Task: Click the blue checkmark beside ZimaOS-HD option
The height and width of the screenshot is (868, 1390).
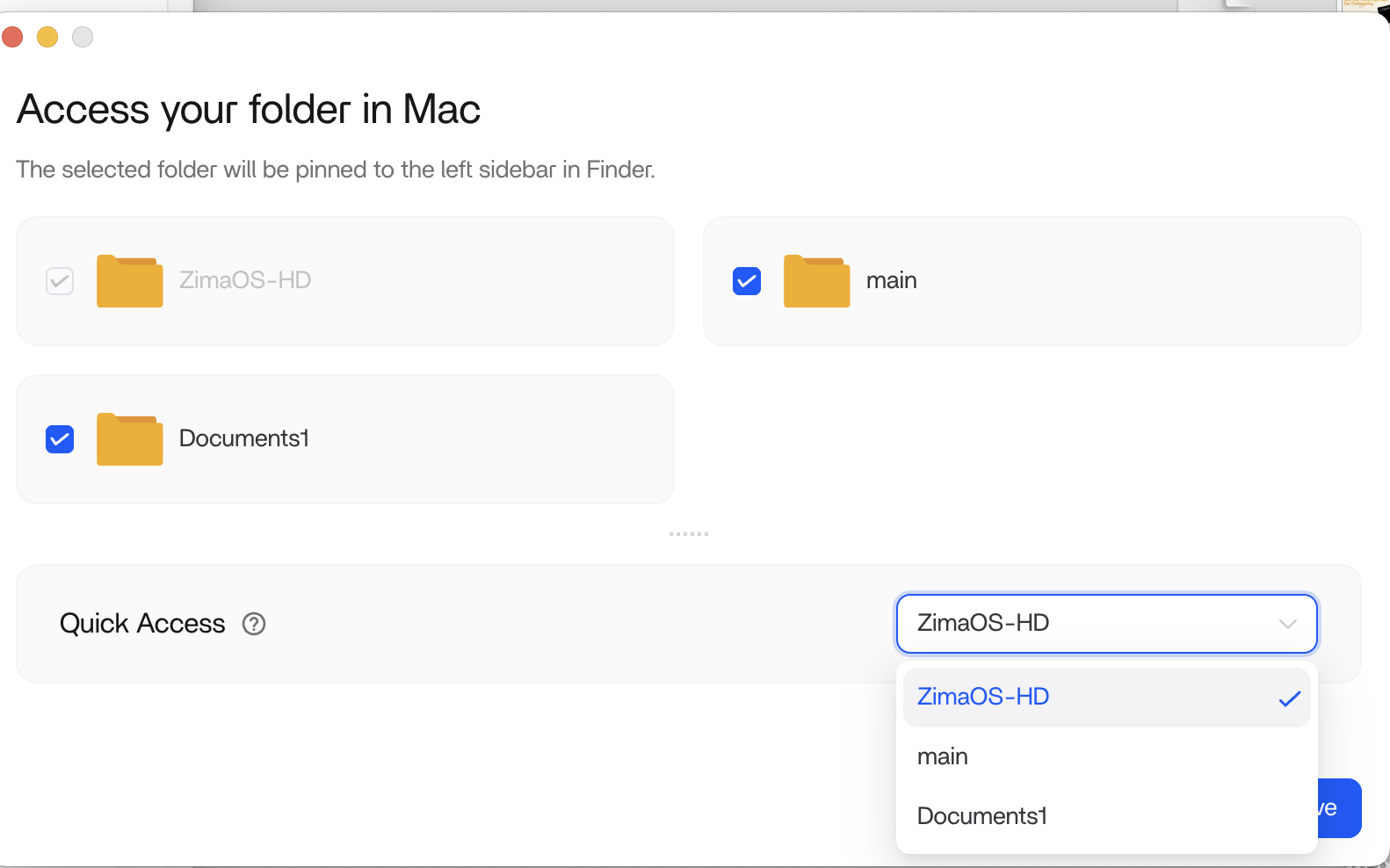Action: [1289, 698]
